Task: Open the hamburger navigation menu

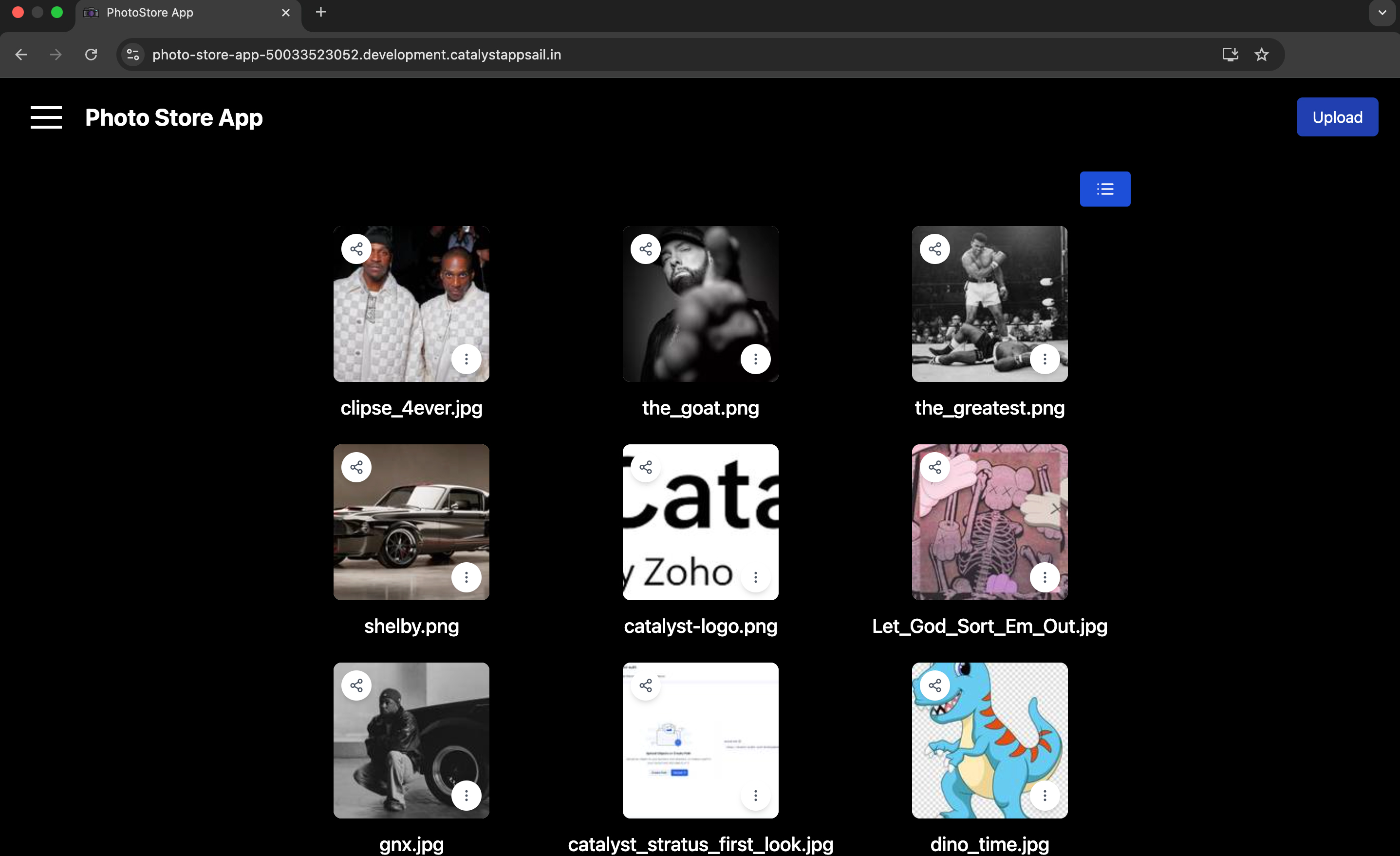Action: [46, 117]
